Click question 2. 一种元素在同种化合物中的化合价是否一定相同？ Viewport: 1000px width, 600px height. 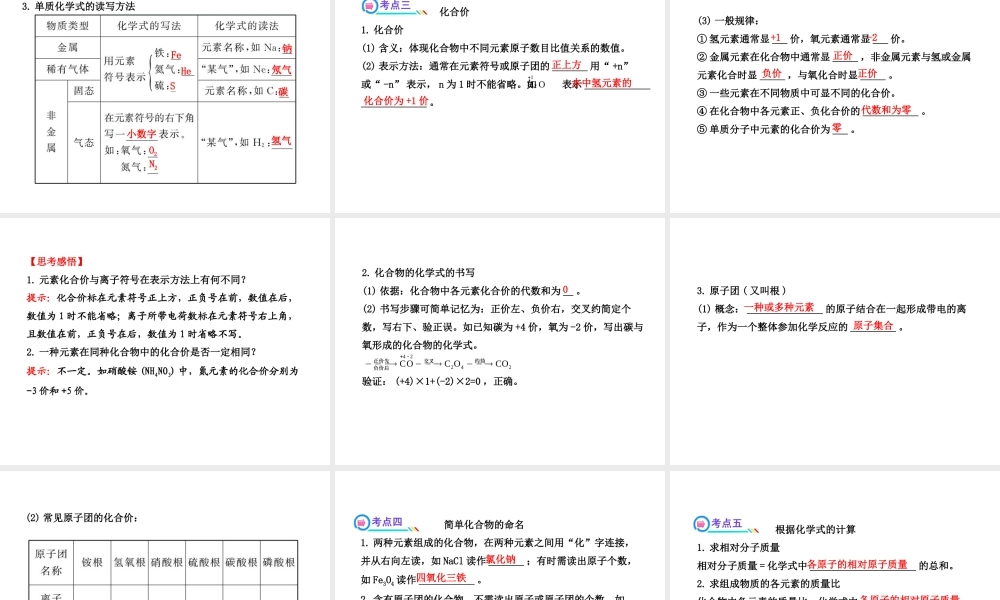tap(142, 352)
